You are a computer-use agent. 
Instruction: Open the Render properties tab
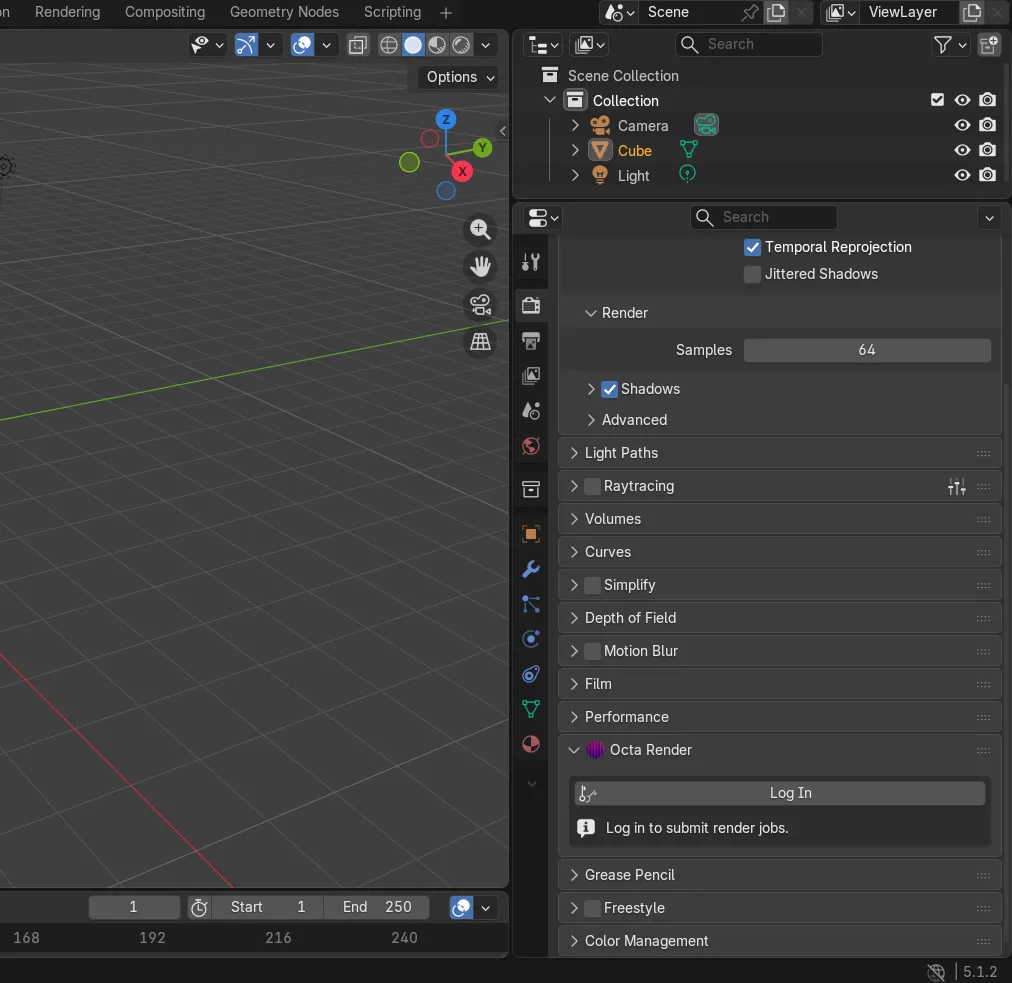[531, 305]
